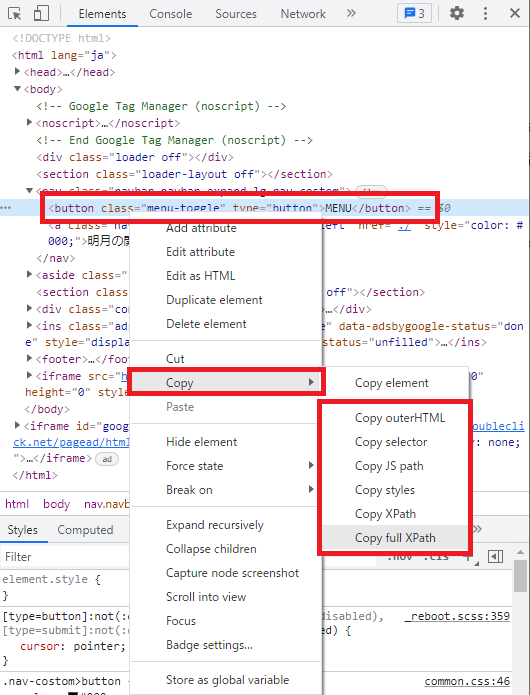Show more tabs with double chevron

(x=351, y=13)
